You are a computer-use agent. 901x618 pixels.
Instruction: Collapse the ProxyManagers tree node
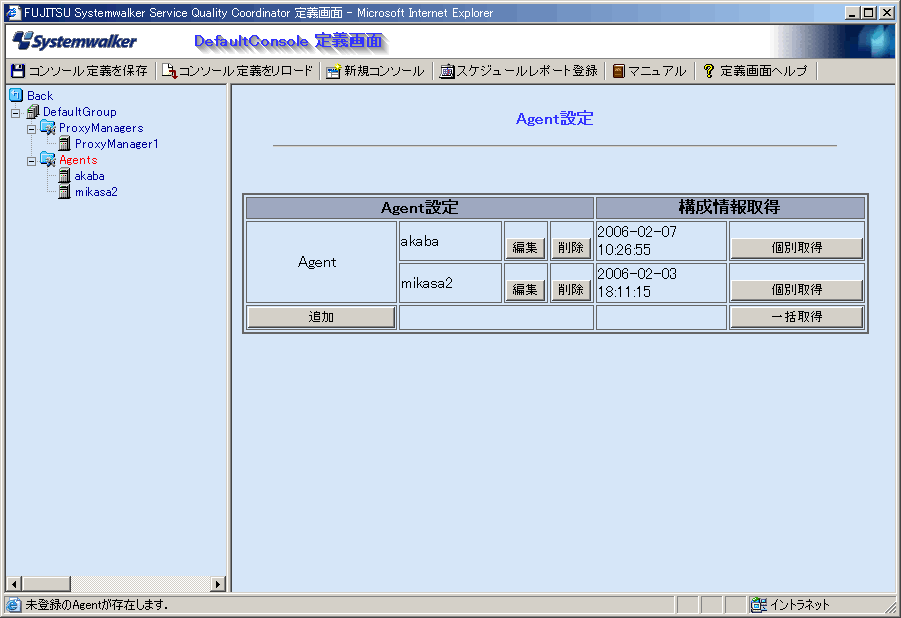(x=31, y=128)
